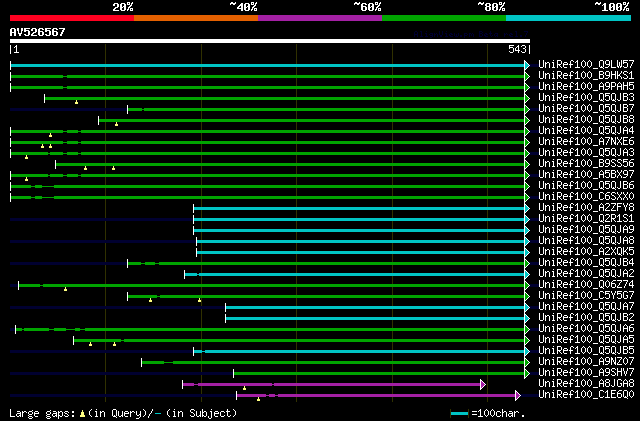Select the UniRef100_Q2R1S1 label
Image resolution: width=640 pixels, height=421 pixels.
tap(586, 219)
